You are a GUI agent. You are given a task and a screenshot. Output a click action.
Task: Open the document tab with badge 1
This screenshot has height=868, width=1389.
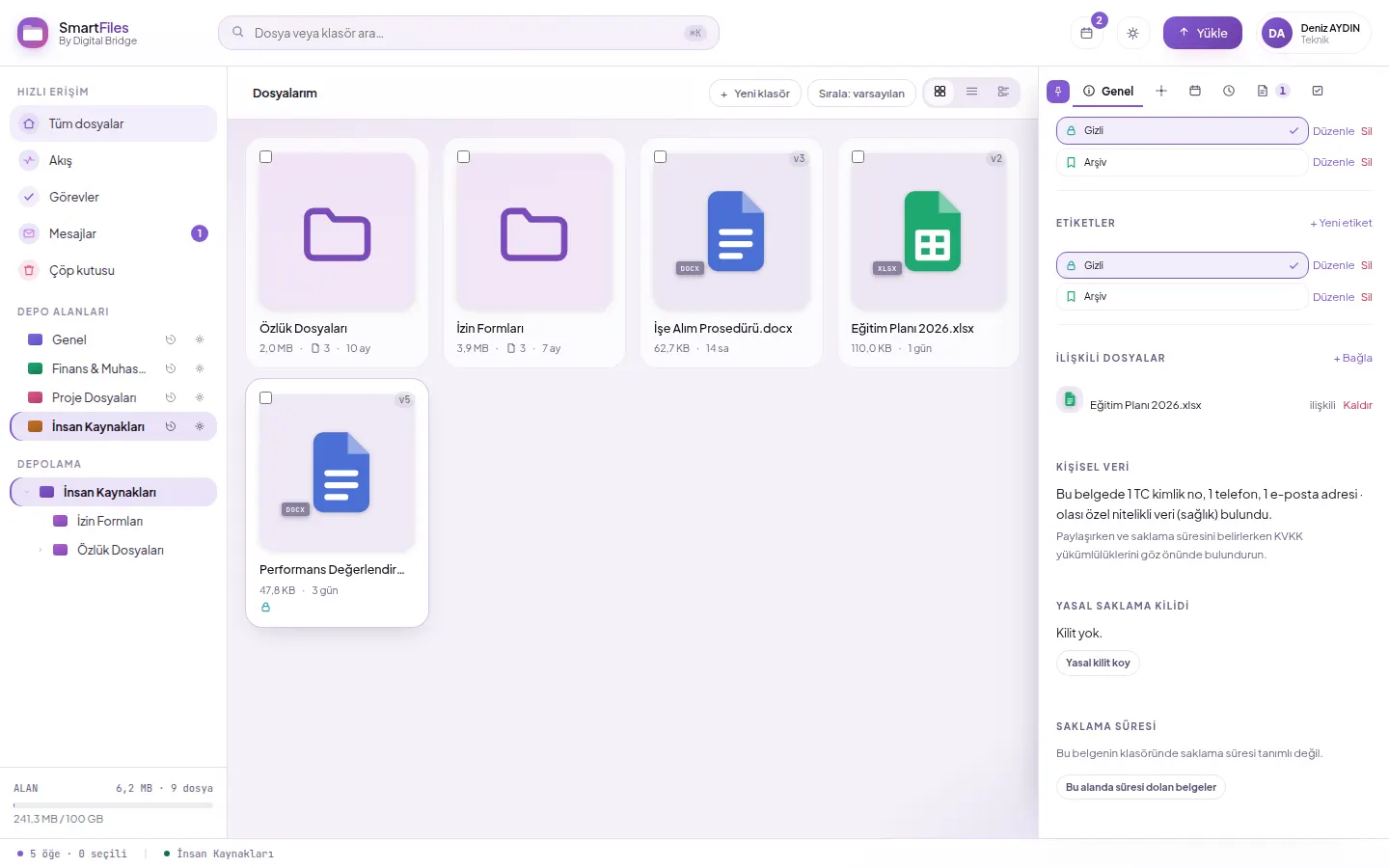[x=1272, y=92]
